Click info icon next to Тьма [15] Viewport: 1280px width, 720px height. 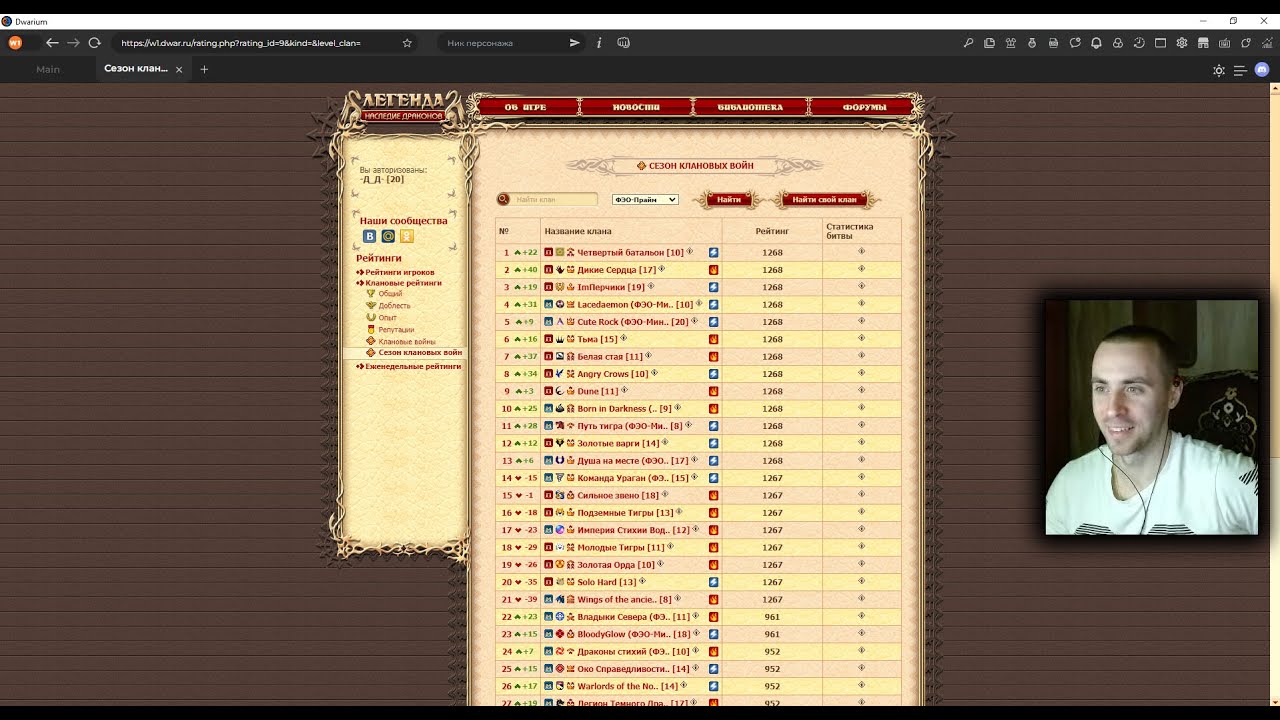click(623, 338)
